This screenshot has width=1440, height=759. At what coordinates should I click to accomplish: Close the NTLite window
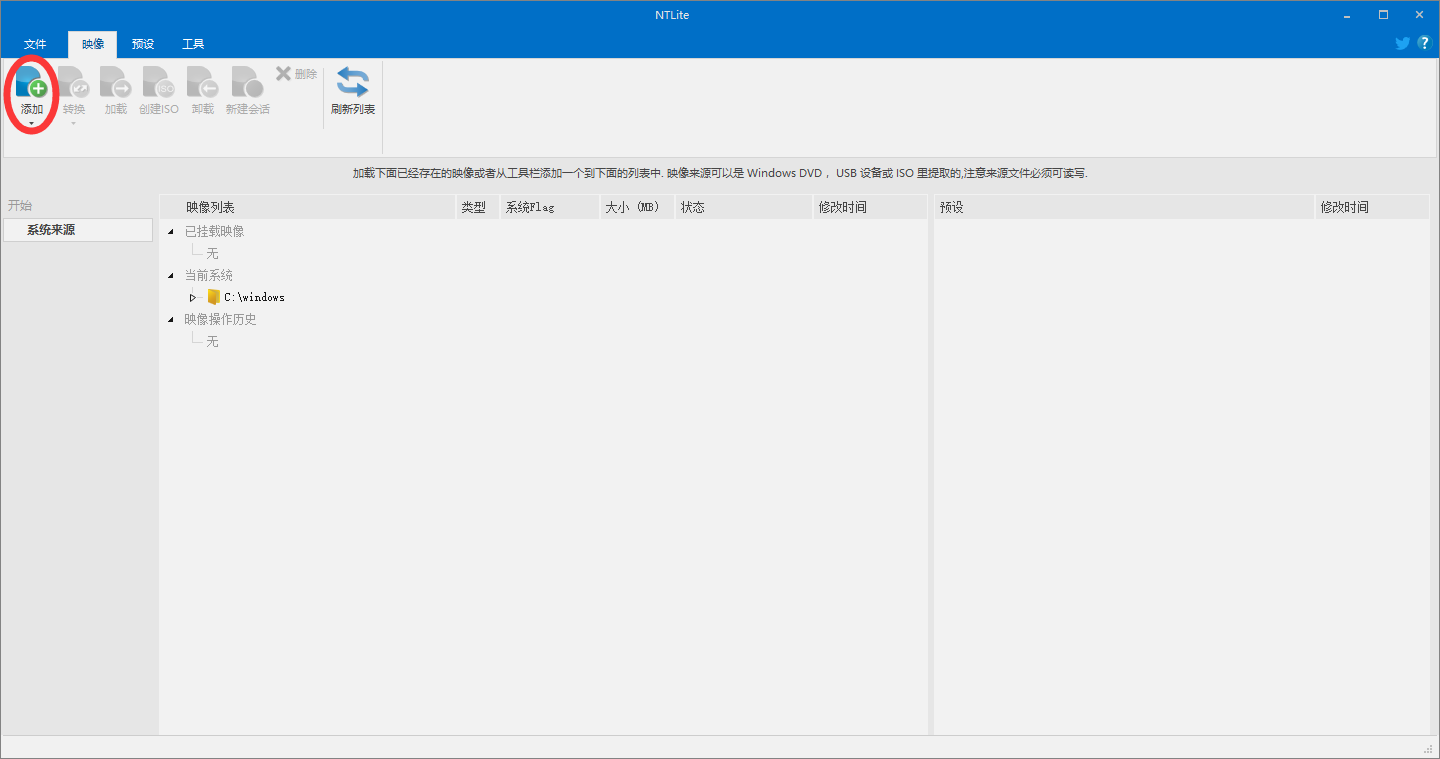point(1419,15)
